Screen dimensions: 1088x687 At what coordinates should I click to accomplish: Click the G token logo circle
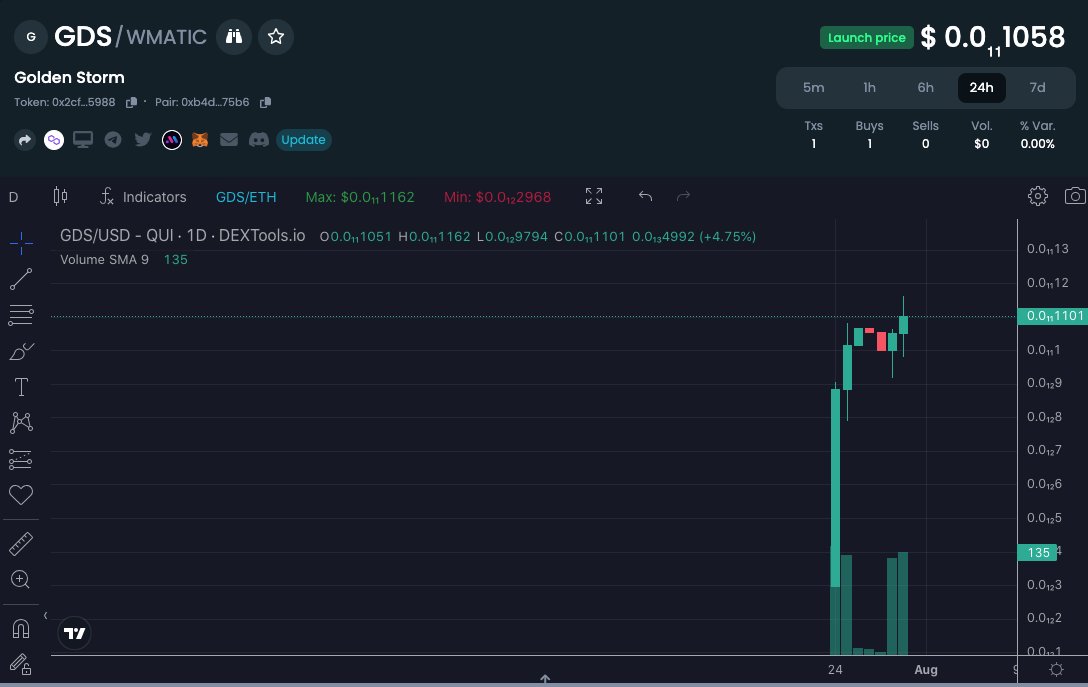(31, 37)
